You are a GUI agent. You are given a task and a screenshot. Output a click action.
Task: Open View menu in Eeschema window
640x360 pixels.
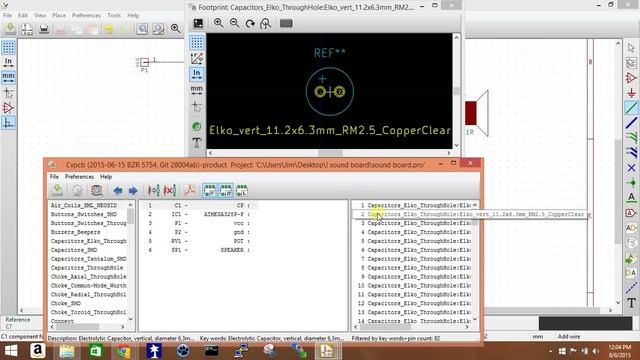pyautogui.click(x=40, y=15)
